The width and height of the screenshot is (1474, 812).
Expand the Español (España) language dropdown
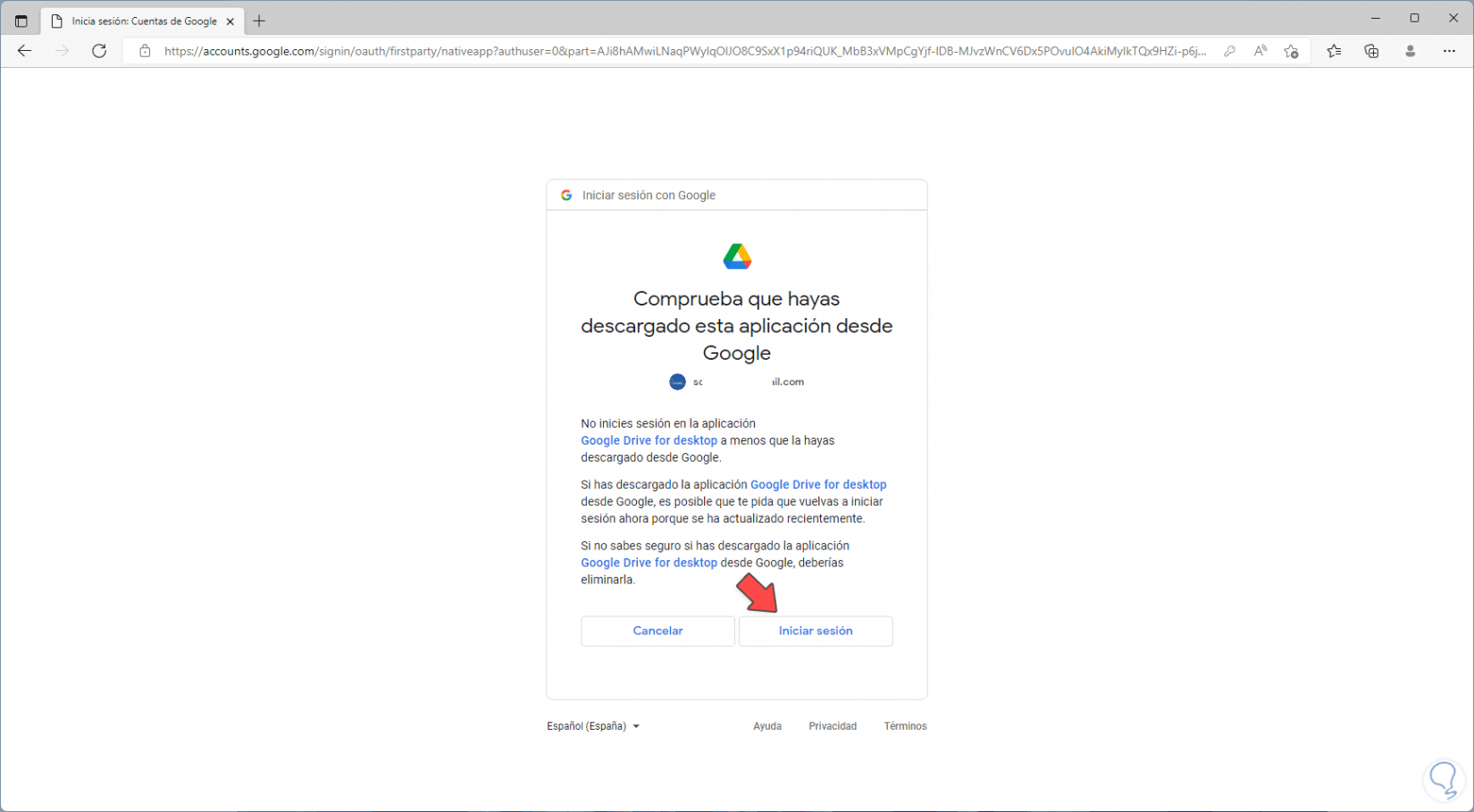point(593,726)
